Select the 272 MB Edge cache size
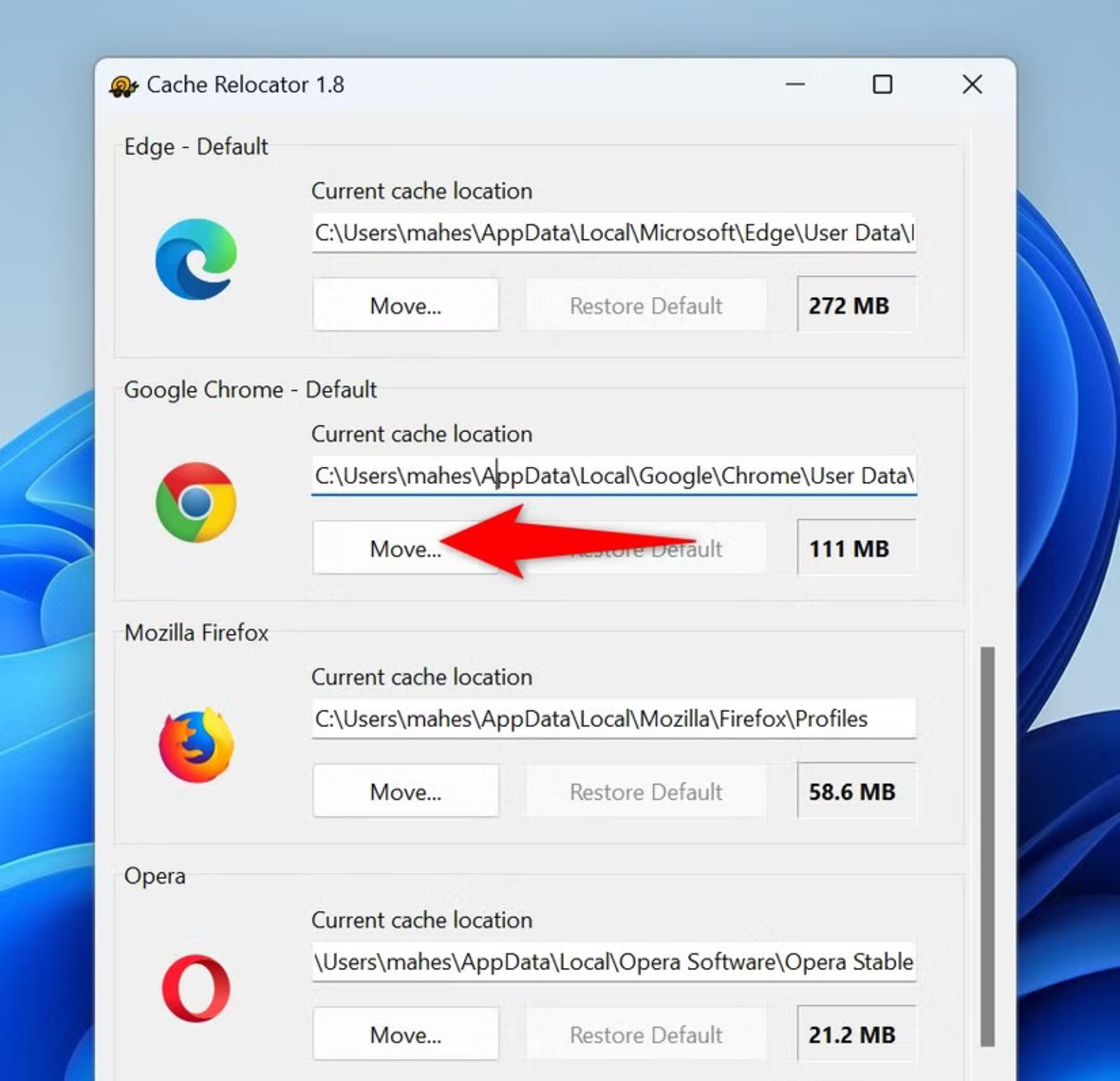 pos(856,305)
